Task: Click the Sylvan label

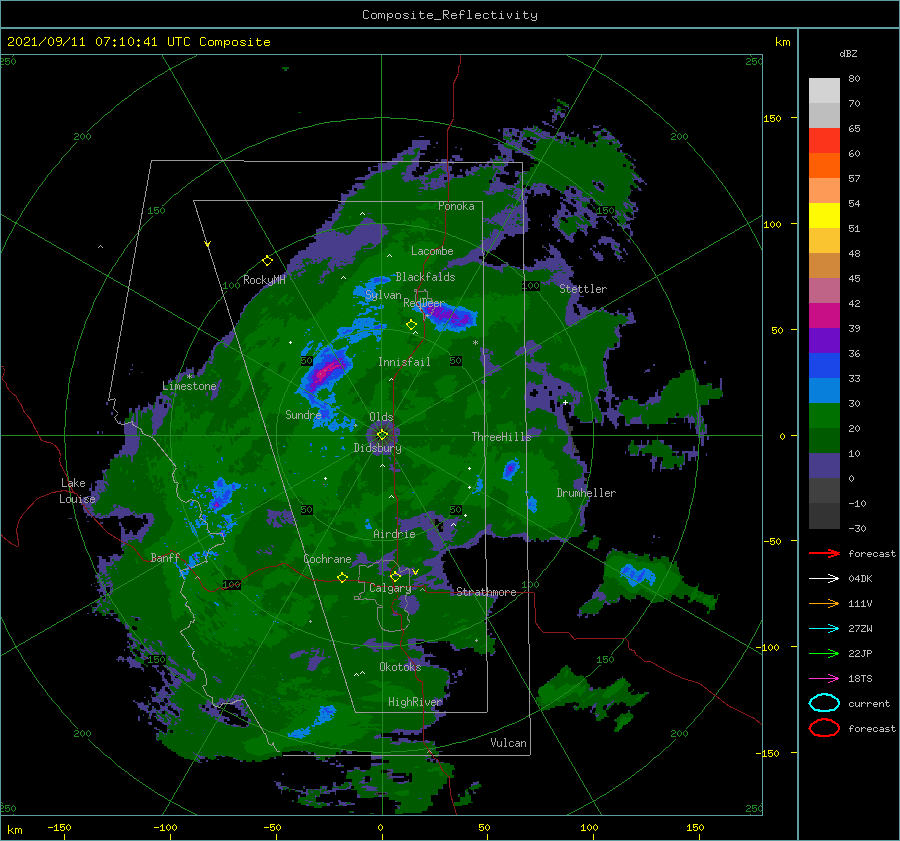Action: (383, 296)
